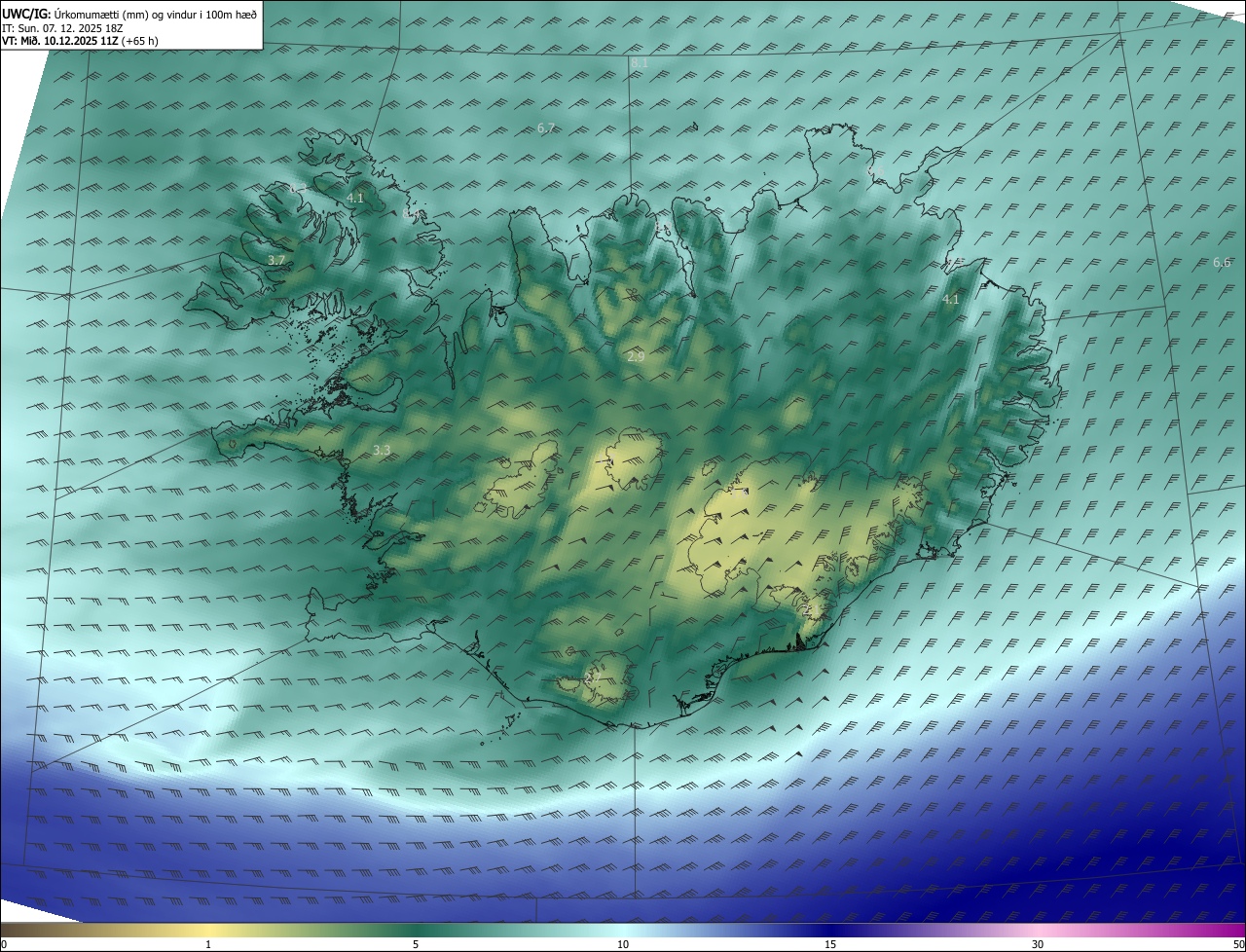Select the 5 label on the colour scale
This screenshot has width=1246, height=952.
tap(416, 944)
